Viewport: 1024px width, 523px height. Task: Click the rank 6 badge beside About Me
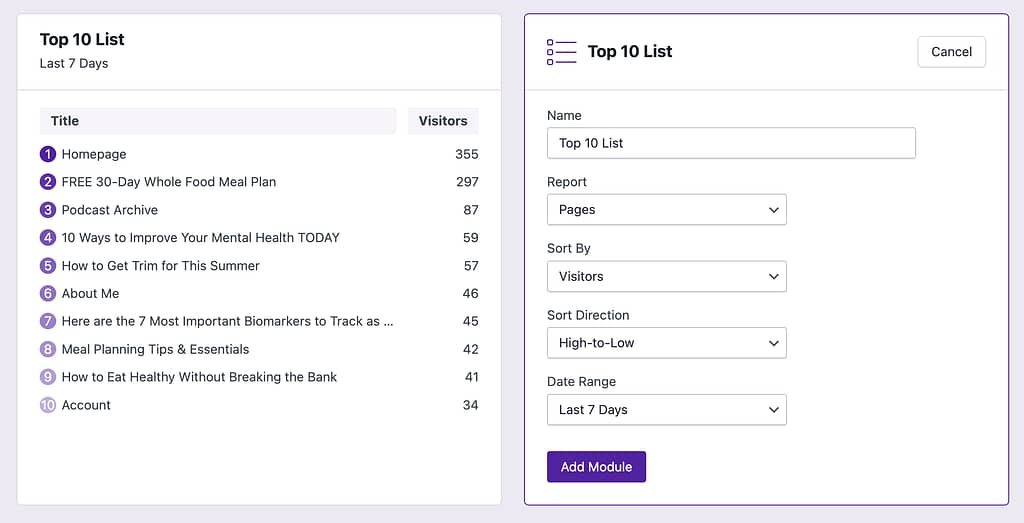48,293
